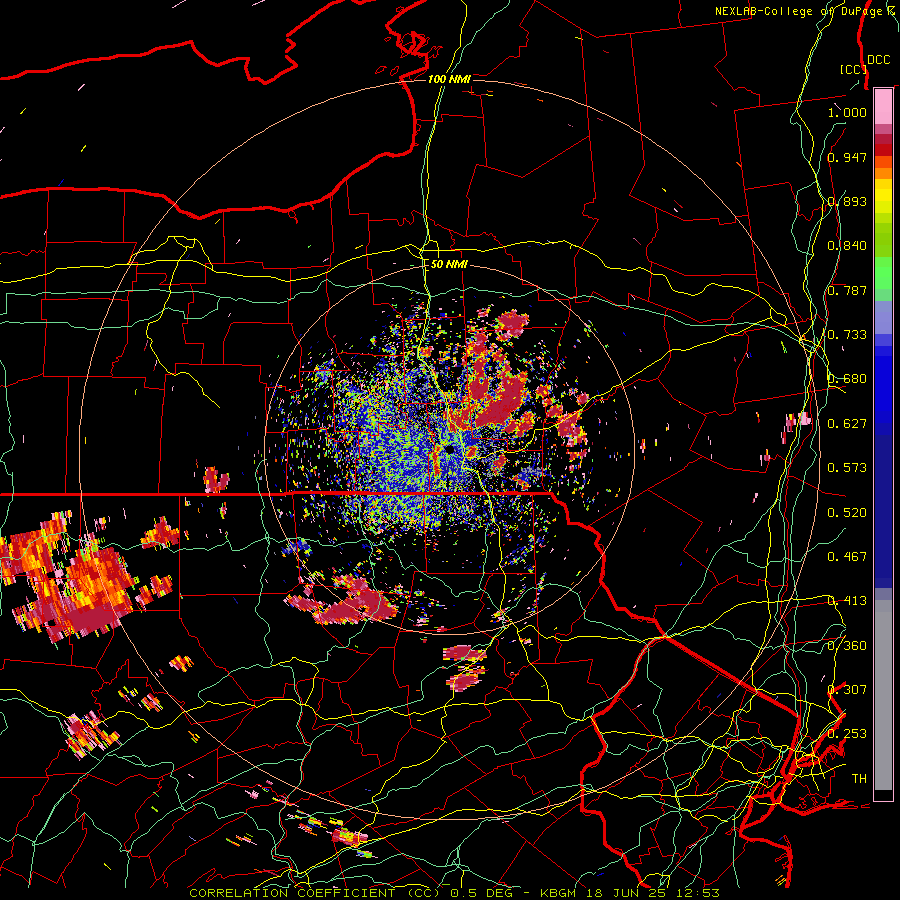The image size is (900, 900).
Task: Select the 0.307 scale value
Action: pos(847,690)
